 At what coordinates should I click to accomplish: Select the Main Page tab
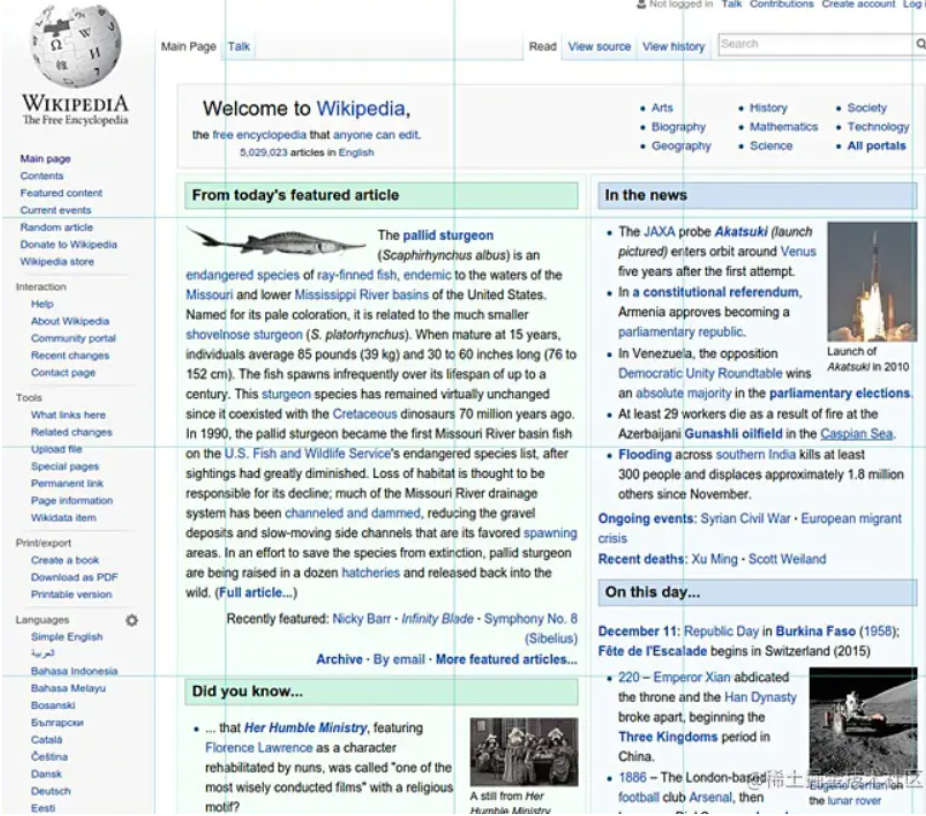[188, 47]
